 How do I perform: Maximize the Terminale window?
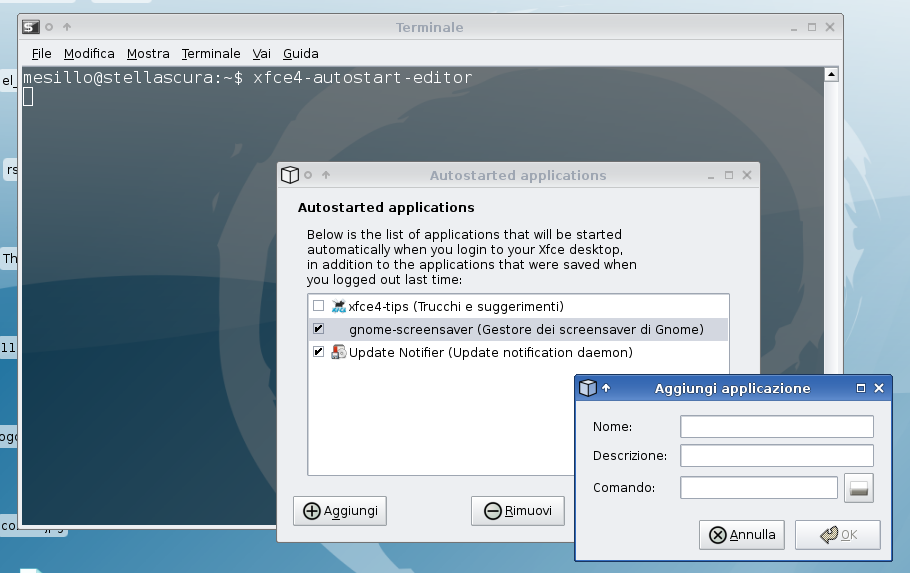click(x=812, y=27)
